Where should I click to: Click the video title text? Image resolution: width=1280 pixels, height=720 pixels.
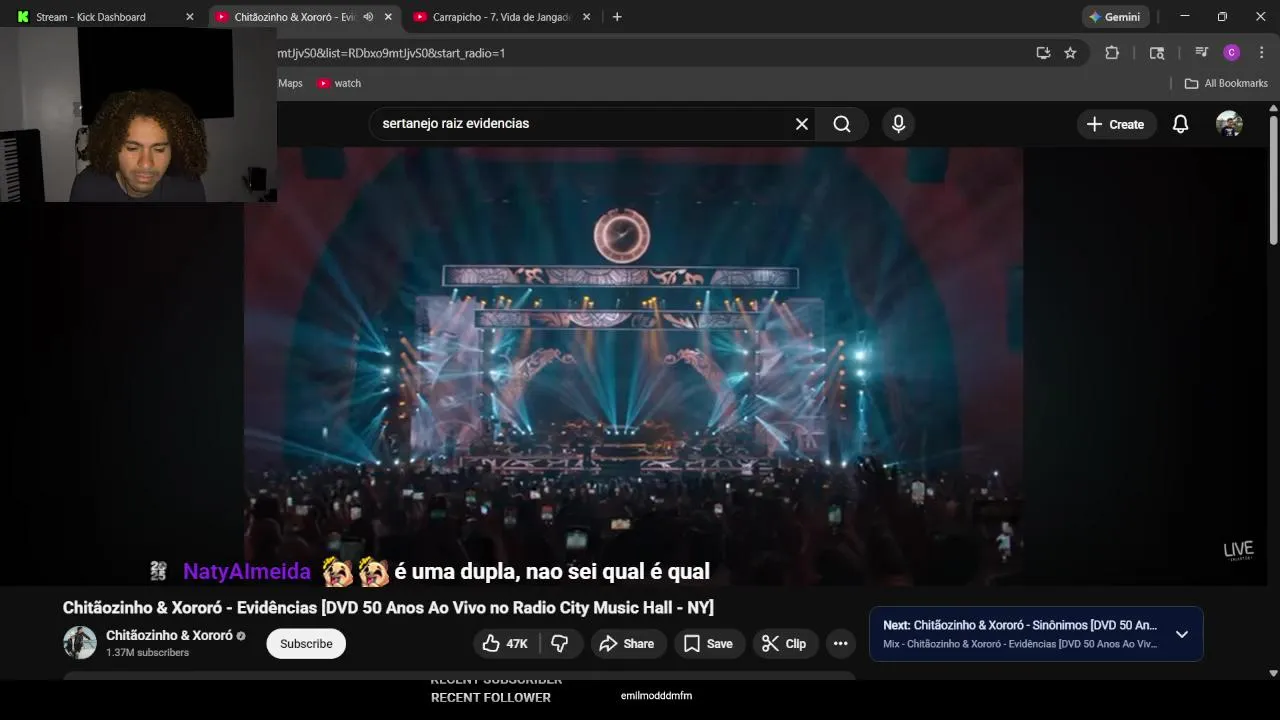click(x=388, y=607)
